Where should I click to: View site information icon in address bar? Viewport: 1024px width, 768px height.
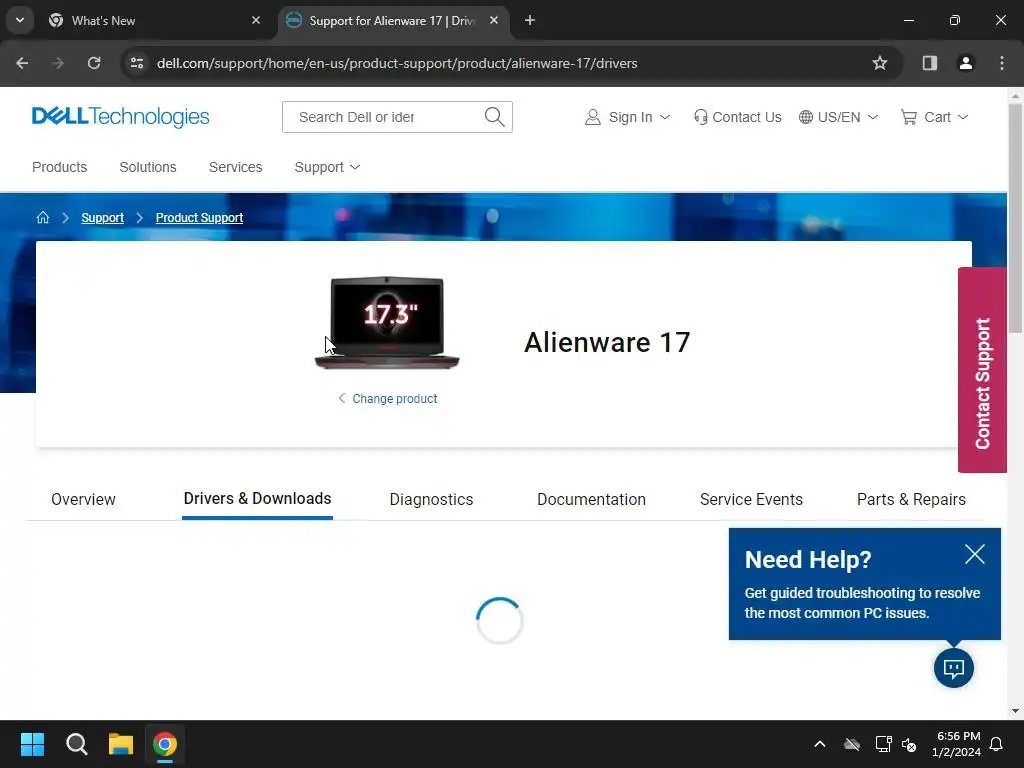click(x=137, y=63)
